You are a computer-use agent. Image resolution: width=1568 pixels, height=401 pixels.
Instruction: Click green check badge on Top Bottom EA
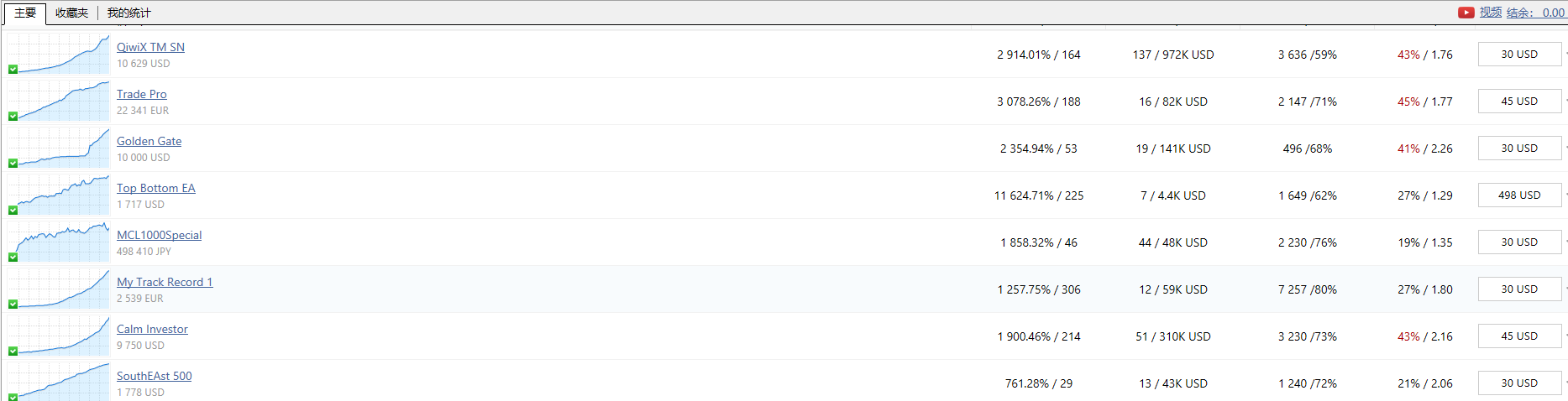(x=13, y=211)
